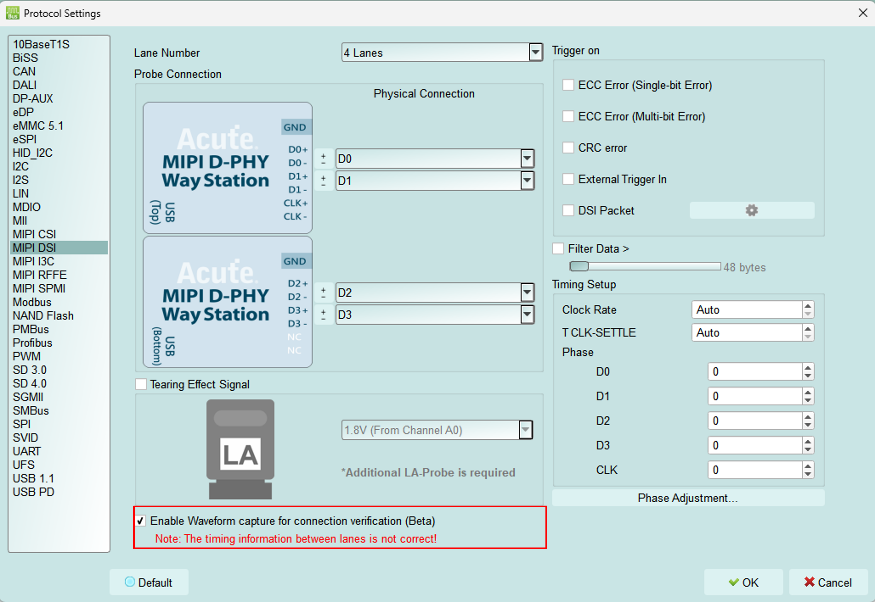Viewport: 875px width, 602px height.
Task: Tick the External Trigger In checkbox
Action: click(568, 179)
